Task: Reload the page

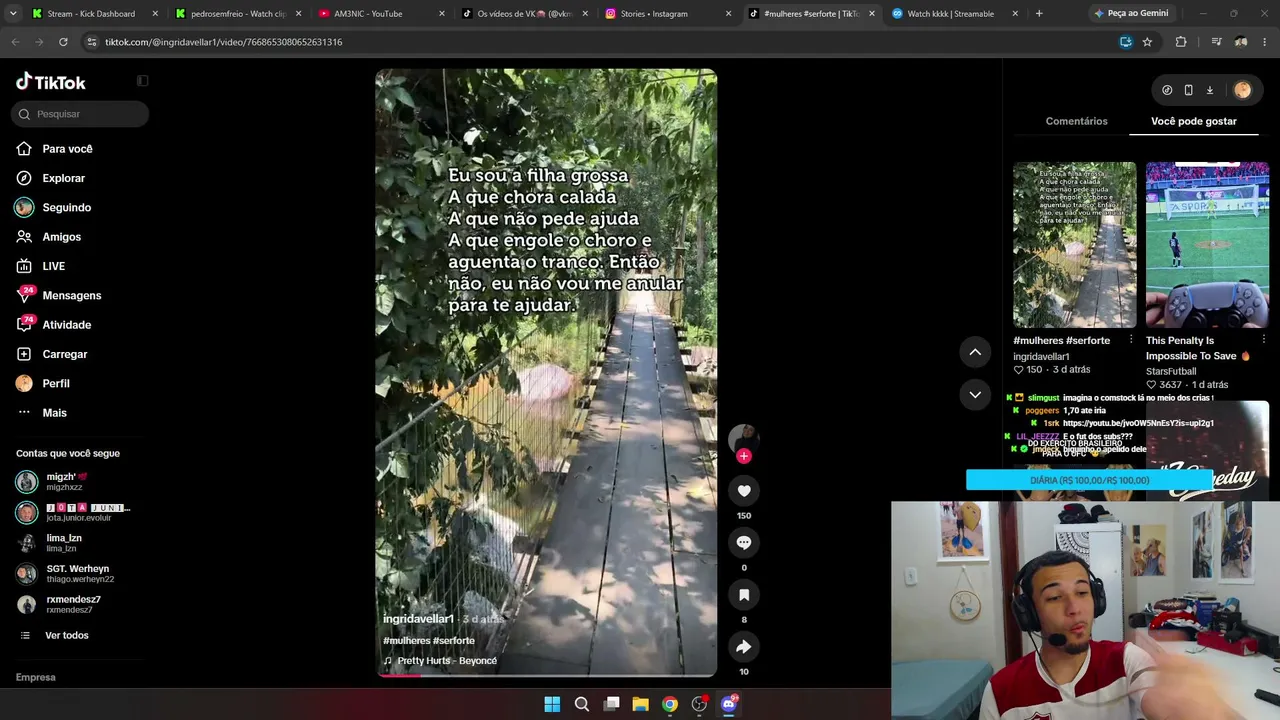Action: [63, 42]
